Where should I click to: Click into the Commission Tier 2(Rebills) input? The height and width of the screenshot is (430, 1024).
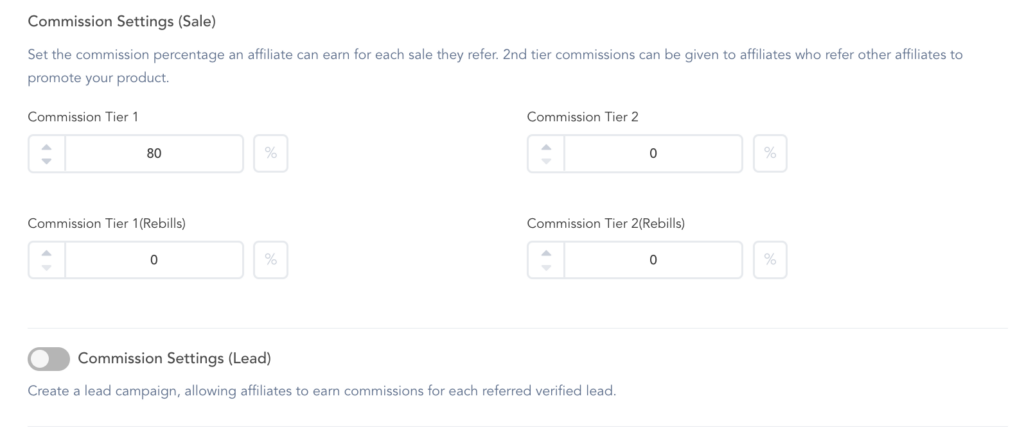(x=653, y=260)
